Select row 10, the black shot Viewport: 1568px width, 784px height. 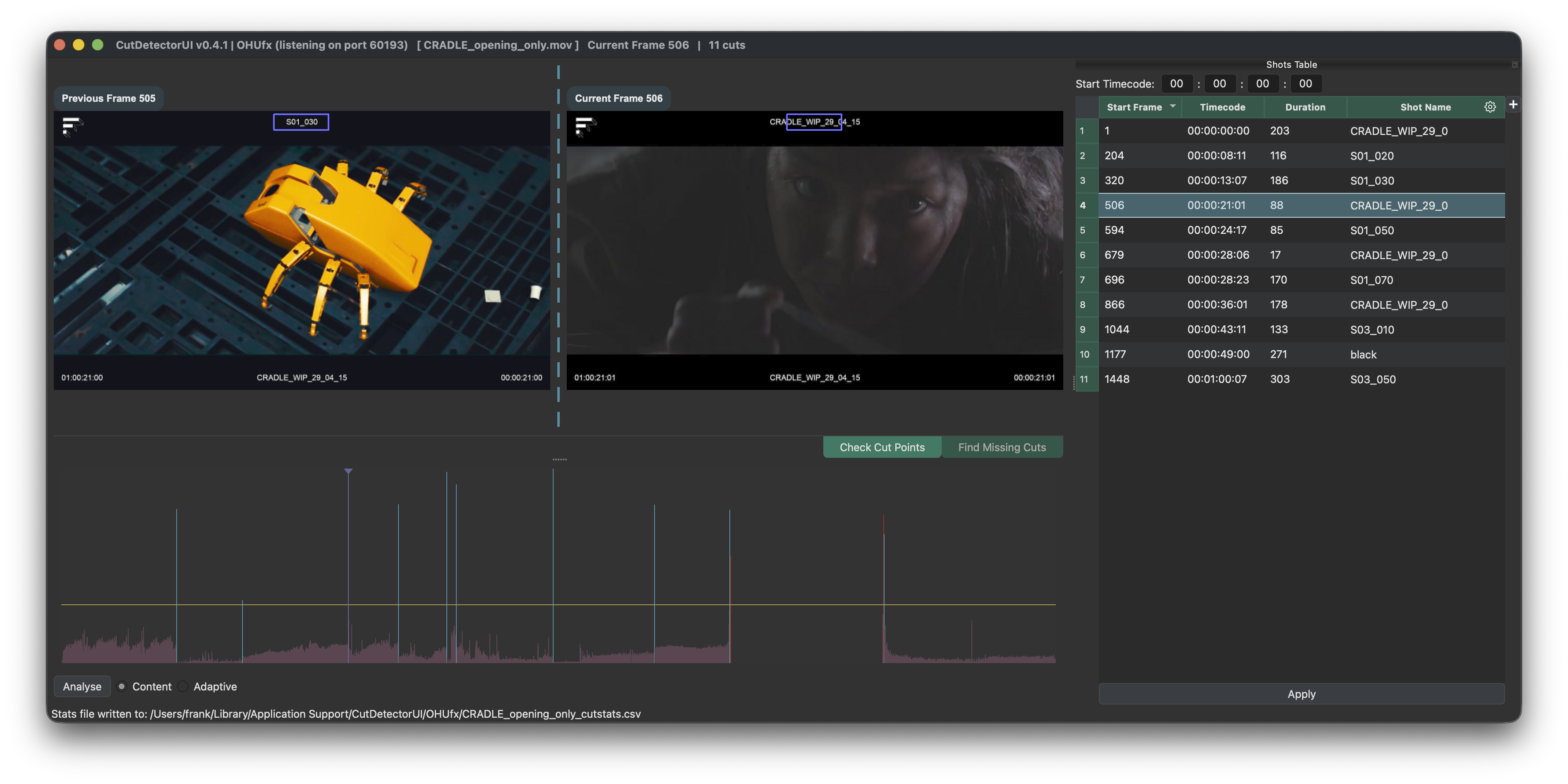(1302, 354)
